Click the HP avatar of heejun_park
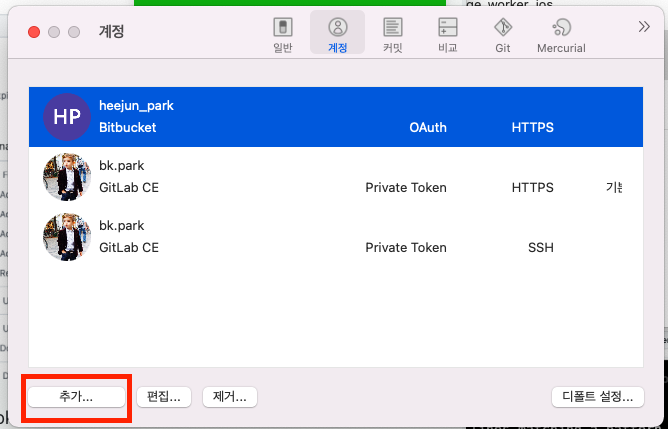668x429 pixels. point(67,117)
